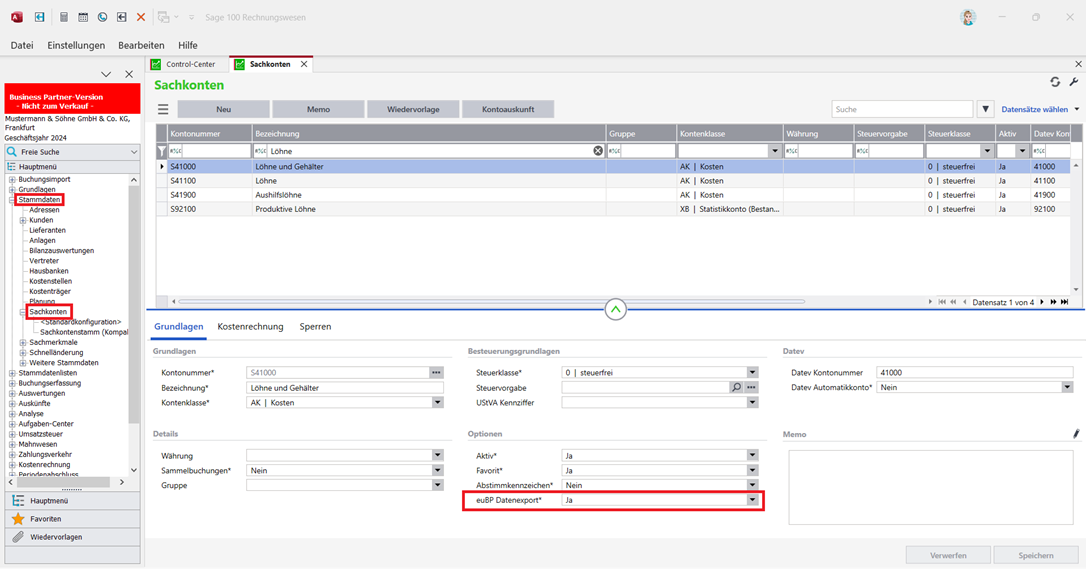Expand the Stammdatenlisten tree node
The width and height of the screenshot is (1086, 569).
pyautogui.click(x=12, y=373)
